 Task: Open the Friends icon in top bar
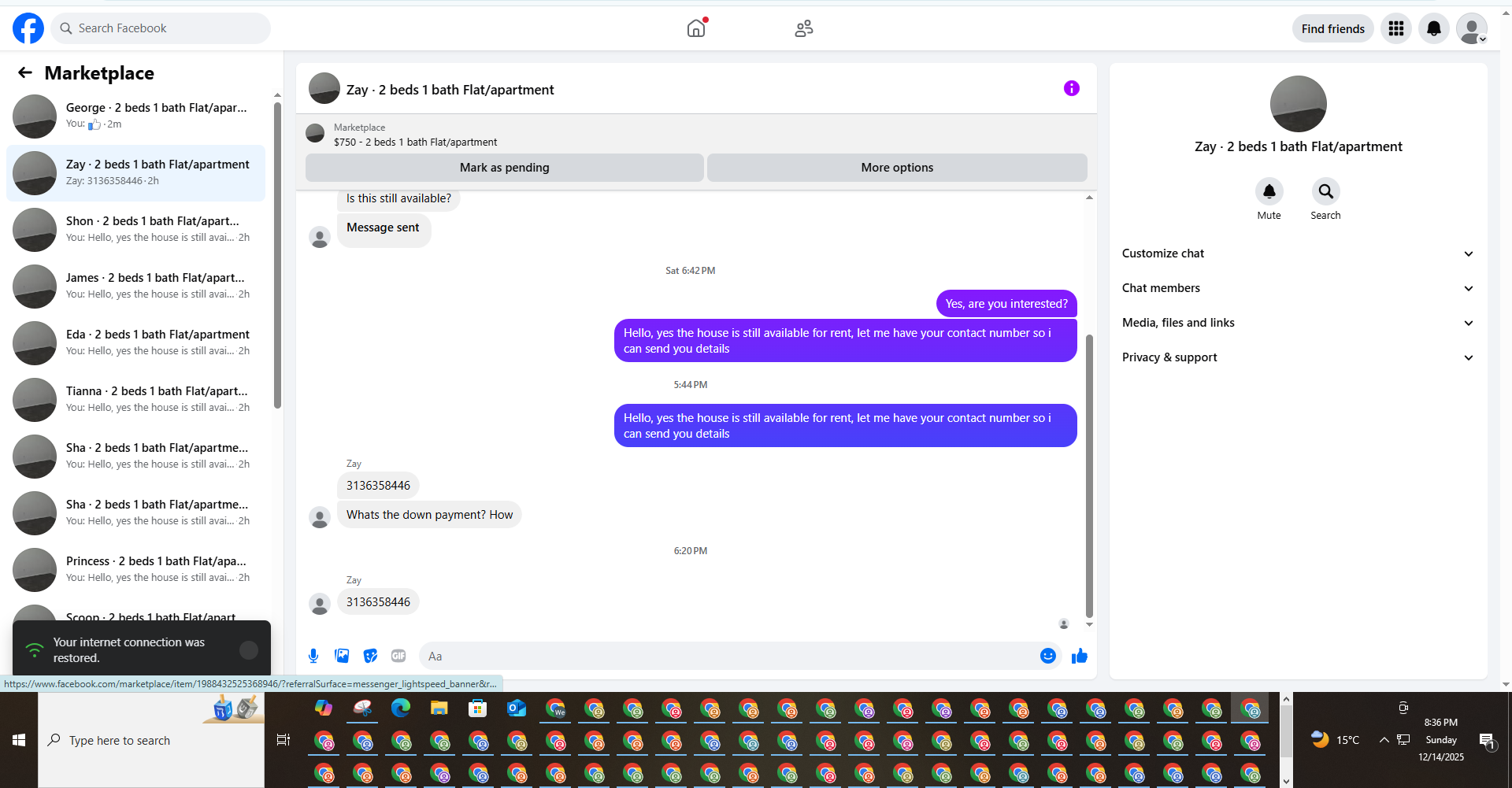tap(804, 28)
